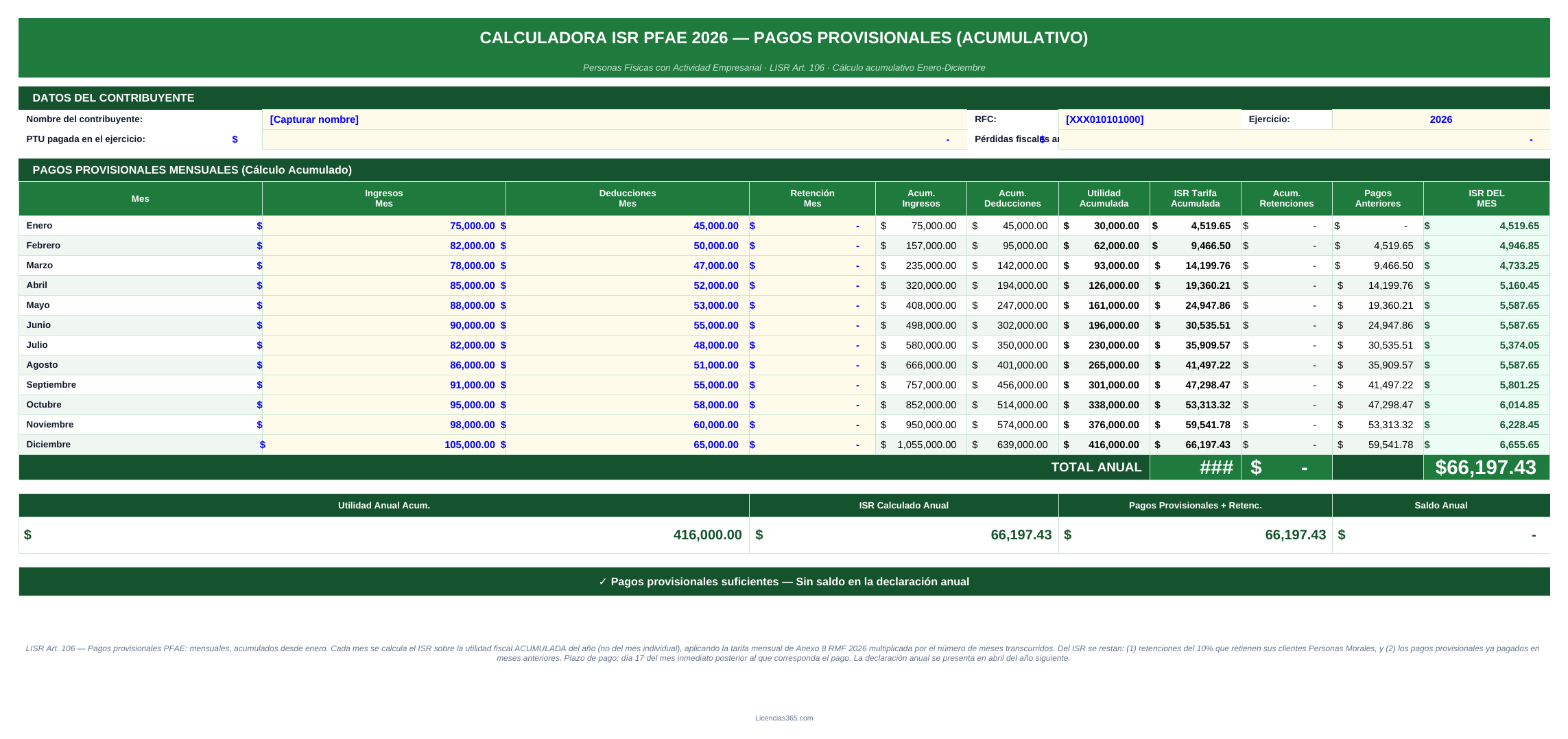Viewport: 1568px width, 739px height.
Task: Click the Pagos Provisionales + Retenc. header
Action: pyautogui.click(x=1196, y=506)
